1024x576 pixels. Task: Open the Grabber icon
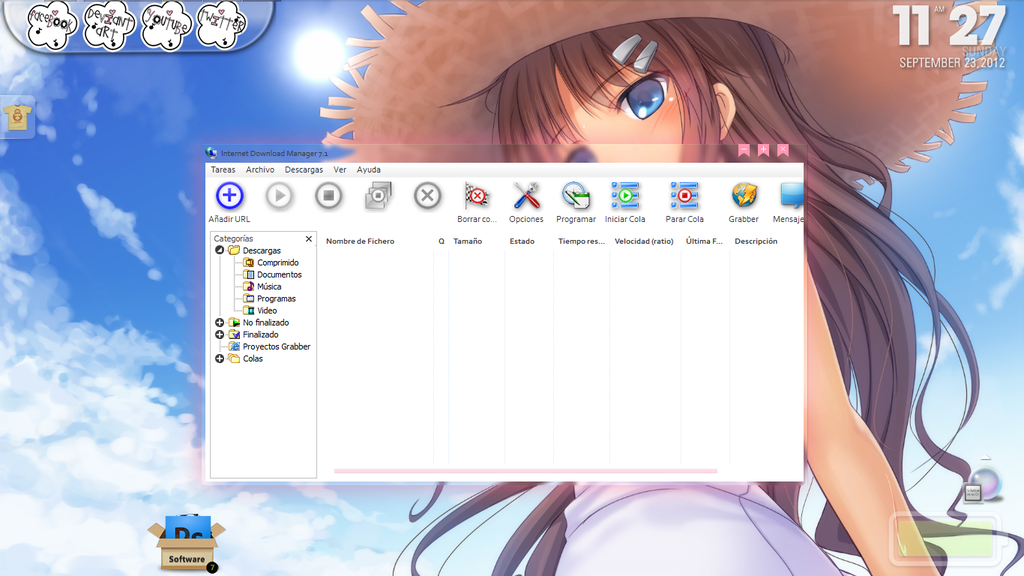point(744,196)
